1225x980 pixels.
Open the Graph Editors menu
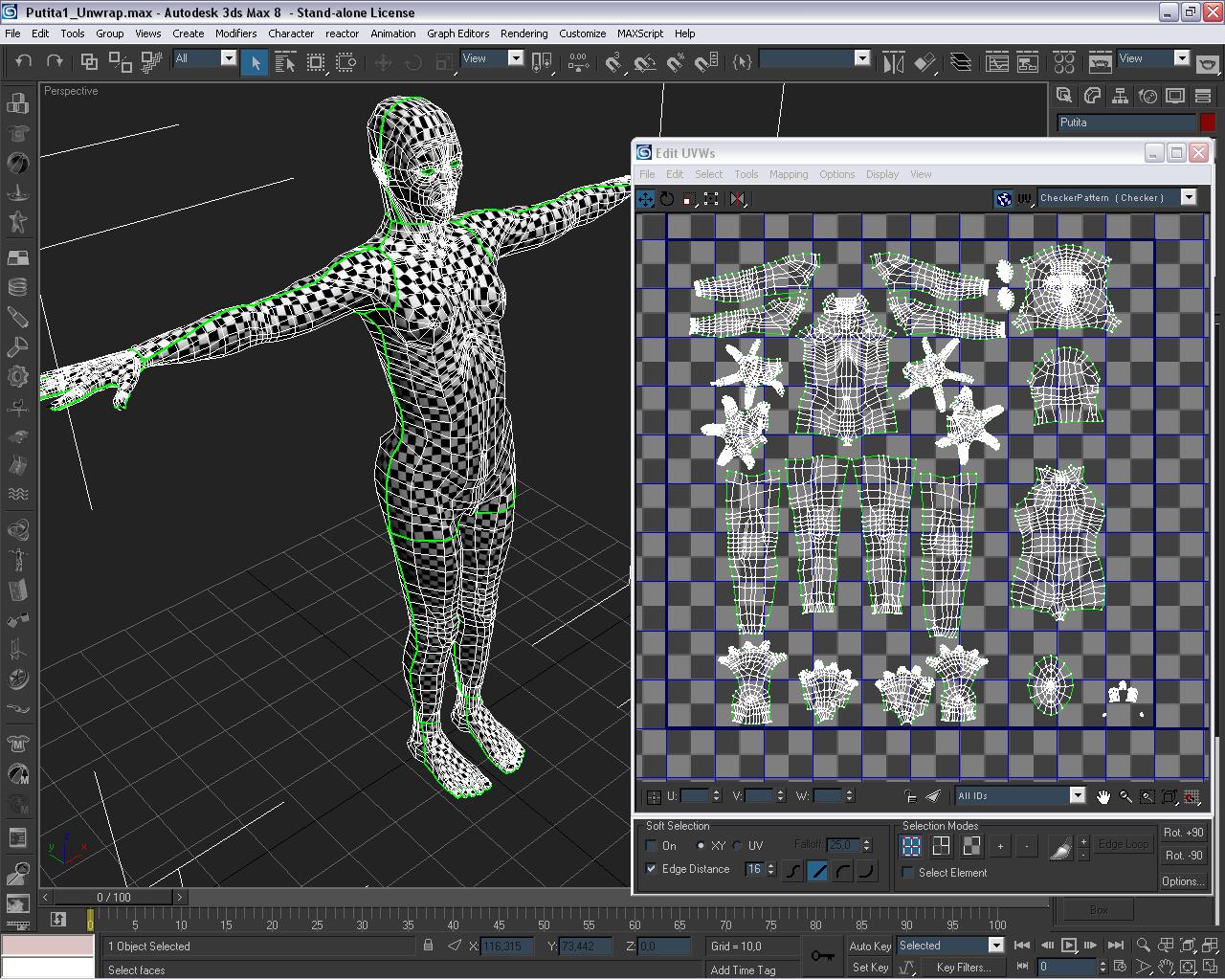click(457, 33)
